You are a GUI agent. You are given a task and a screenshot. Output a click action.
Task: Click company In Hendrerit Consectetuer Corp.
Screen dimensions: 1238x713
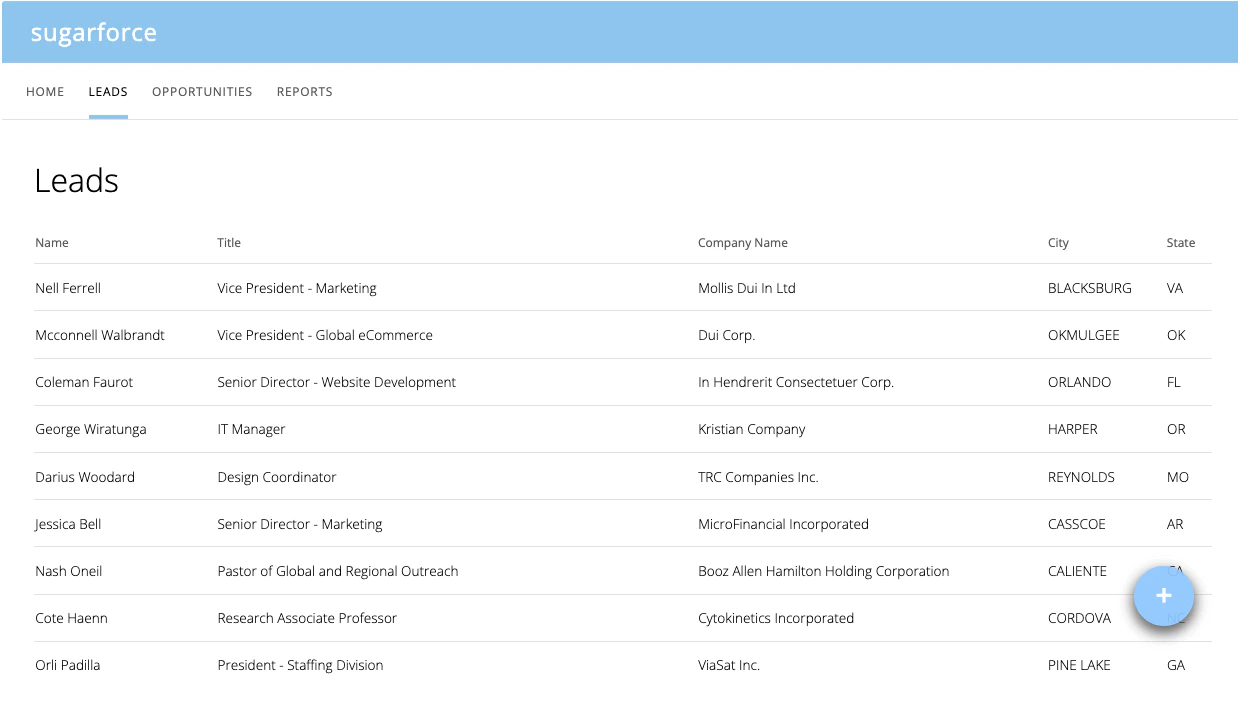click(x=796, y=382)
